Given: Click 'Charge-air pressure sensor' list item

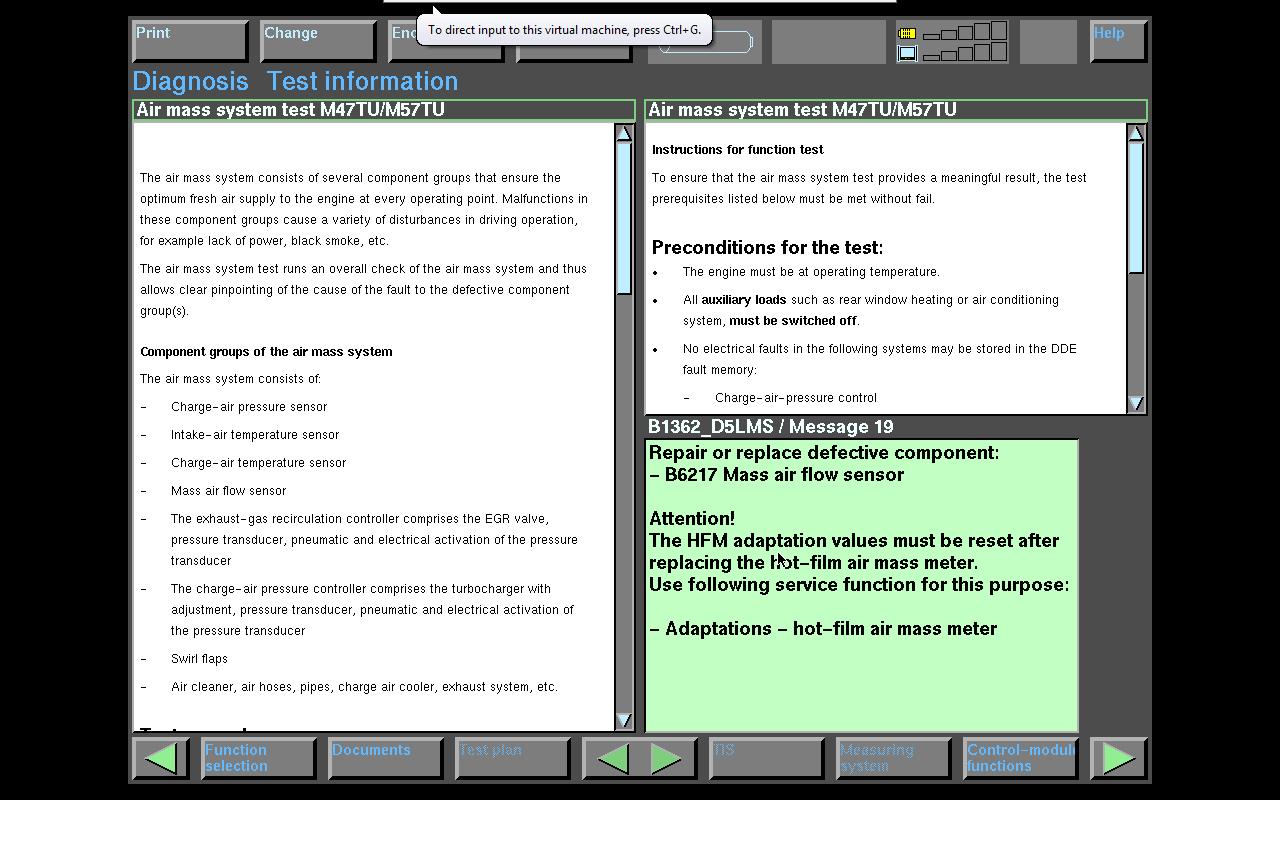Looking at the screenshot, I should tap(249, 407).
